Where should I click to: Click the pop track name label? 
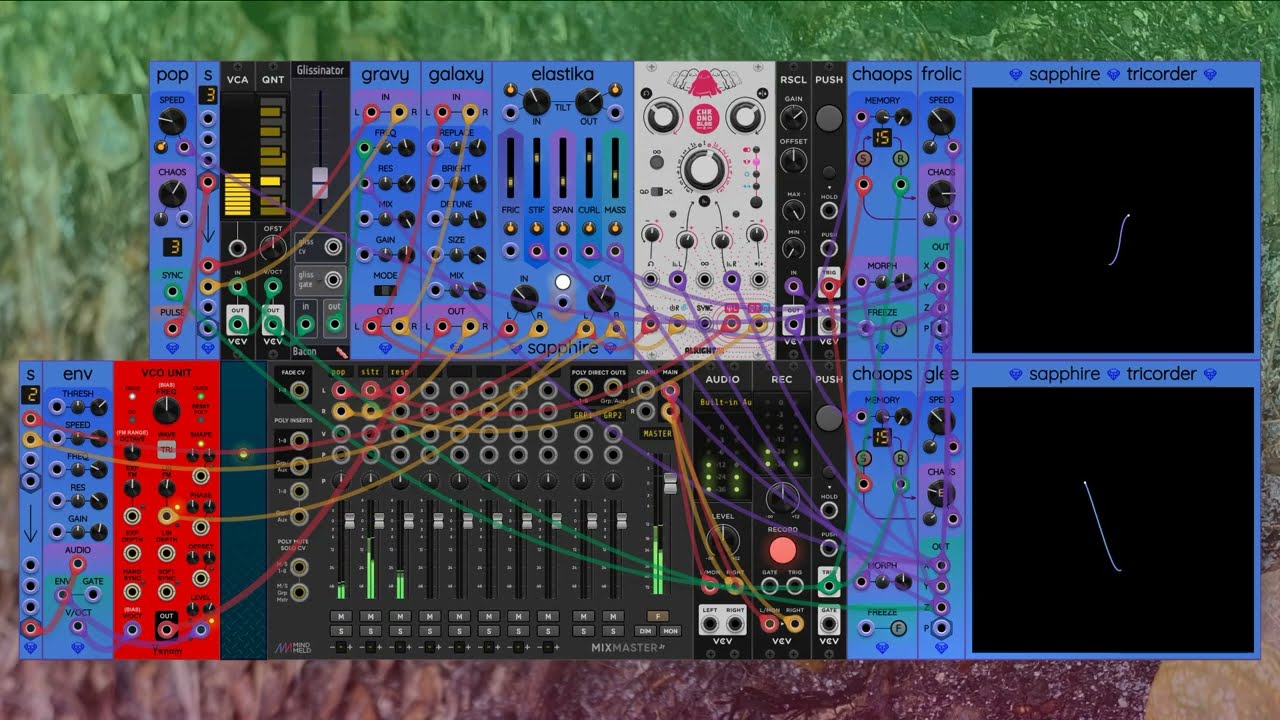(341, 372)
